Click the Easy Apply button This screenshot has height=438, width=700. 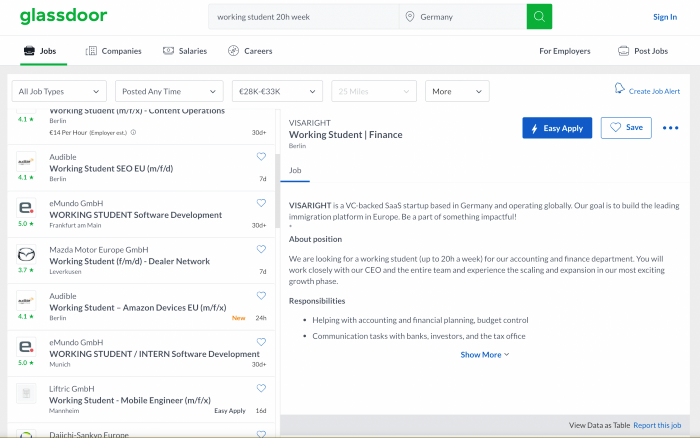[557, 128]
